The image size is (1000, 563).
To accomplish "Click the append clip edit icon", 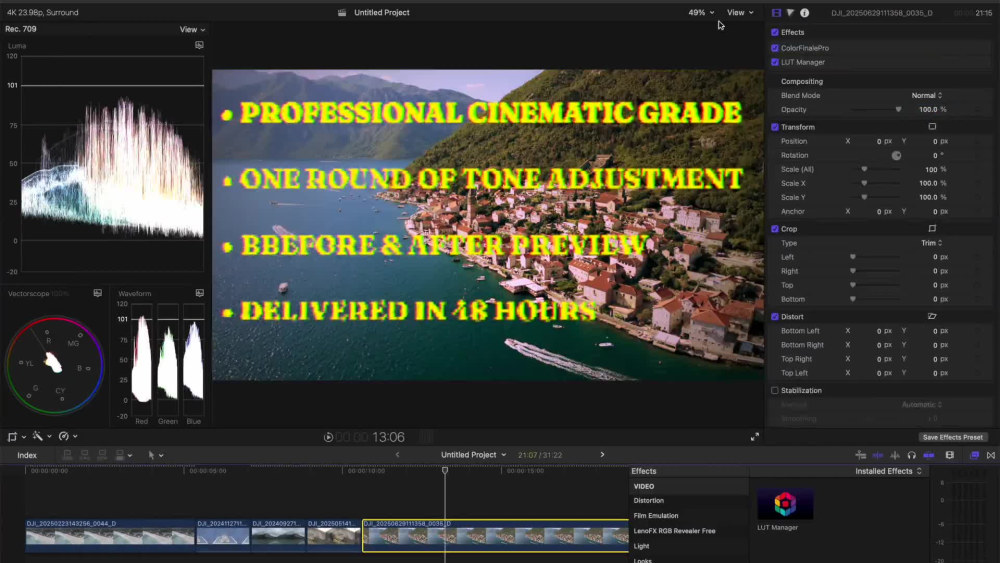I will tap(102, 455).
